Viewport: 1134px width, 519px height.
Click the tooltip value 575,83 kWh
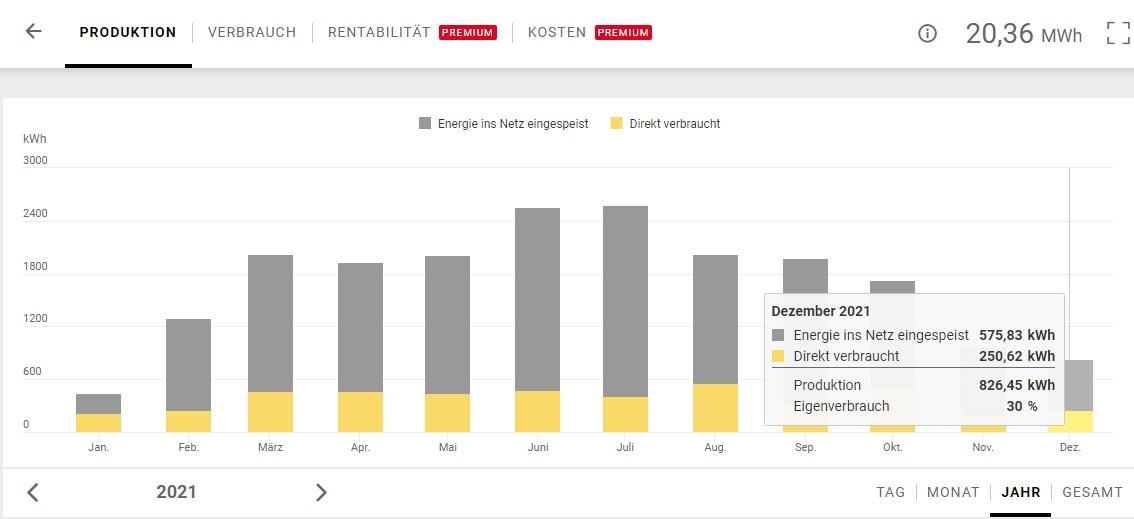pyautogui.click(x=1017, y=335)
